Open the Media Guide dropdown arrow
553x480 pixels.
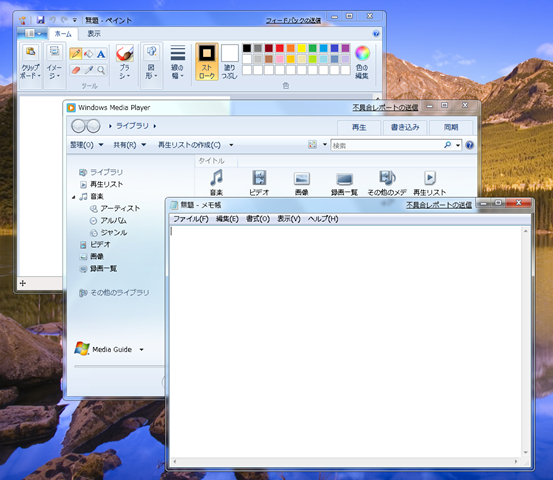point(141,350)
